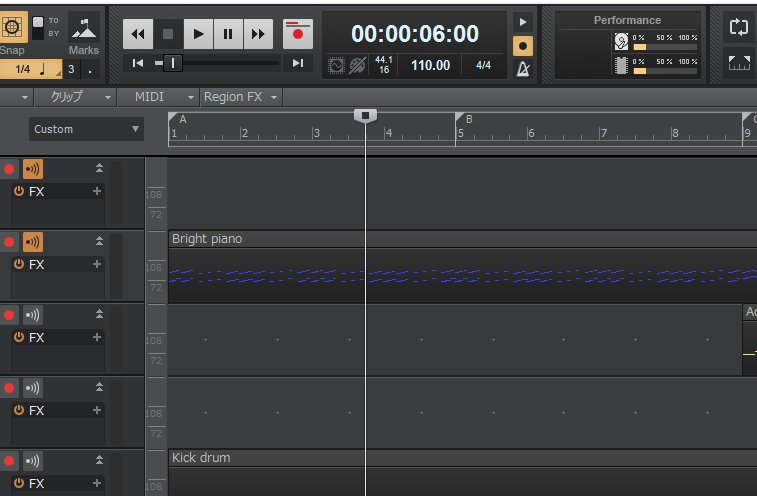Open metronome settings icon
Image resolution: width=757 pixels, height=496 pixels.
tap(523, 69)
